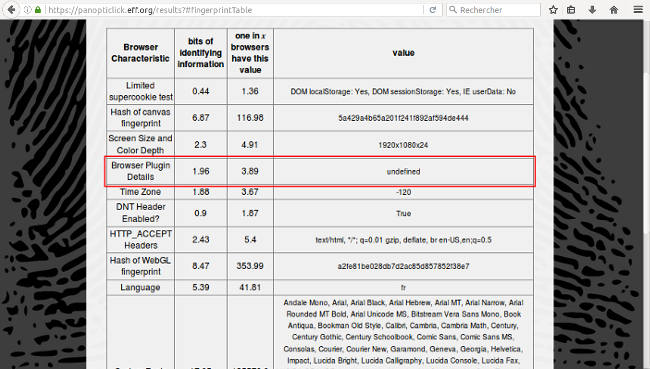Click 'DNT Header Enabled?' row label
This screenshot has width=650, height=369.
(x=141, y=213)
